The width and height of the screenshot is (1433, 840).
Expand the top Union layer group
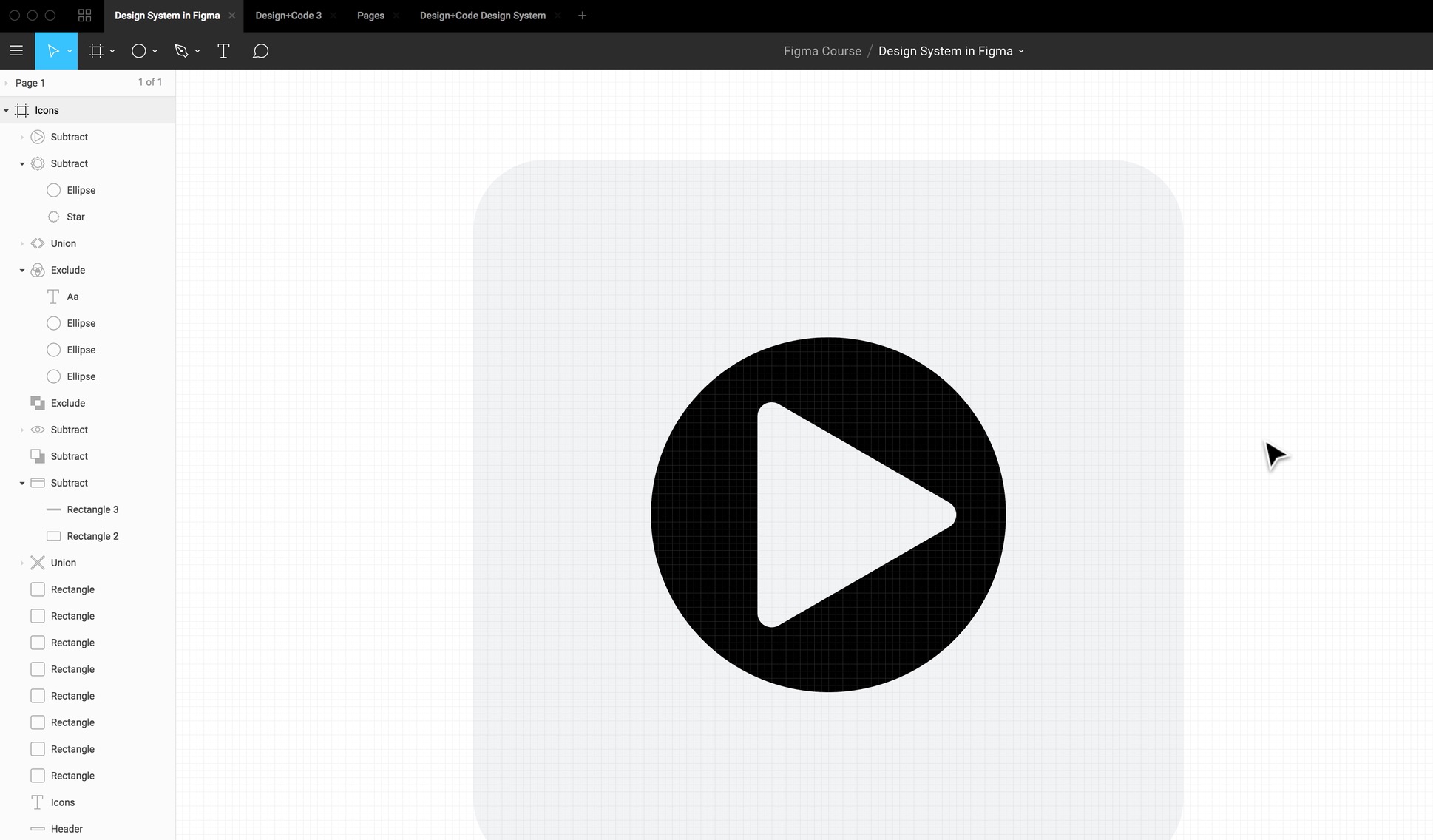[22, 243]
